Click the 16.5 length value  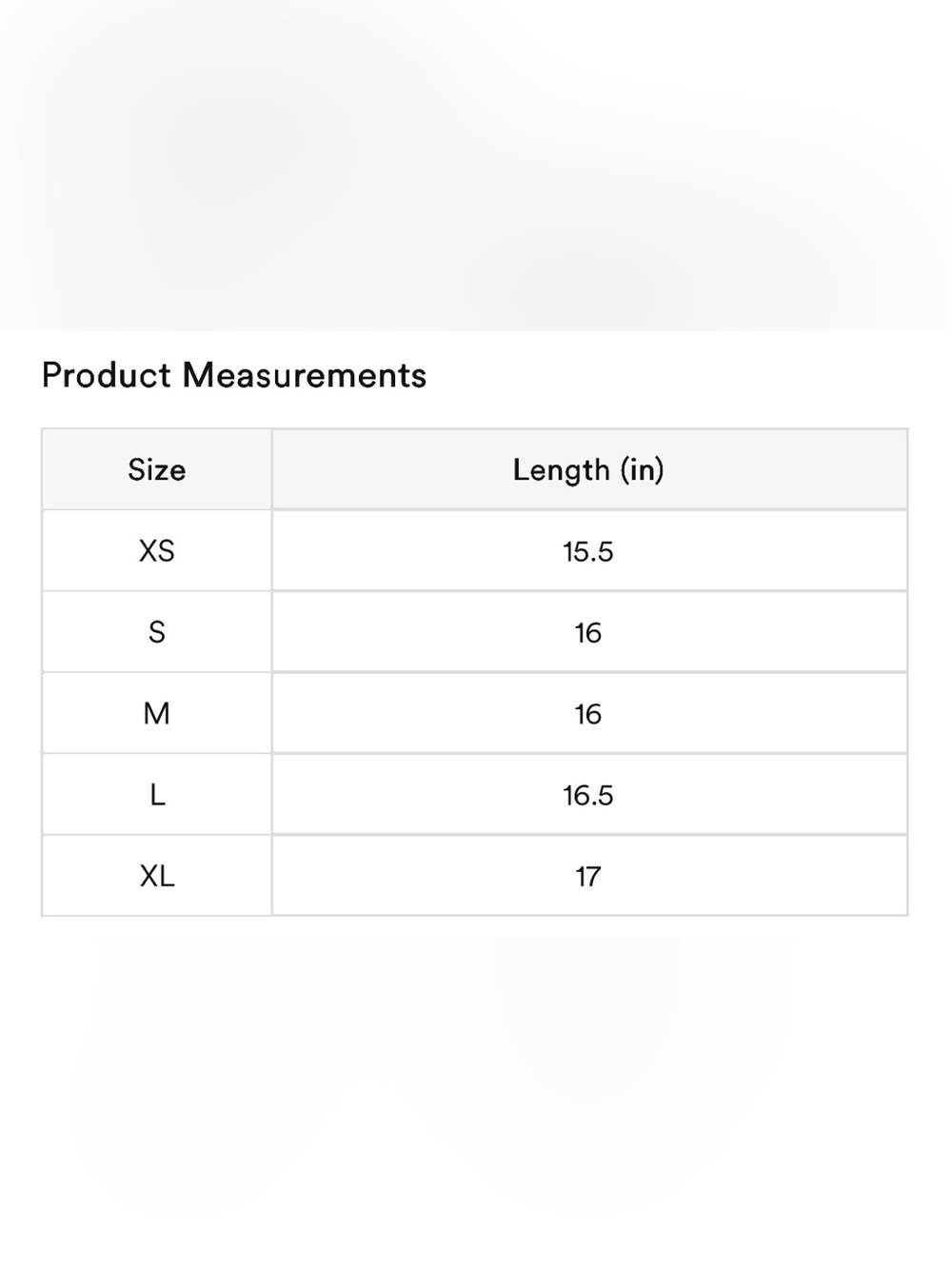click(x=588, y=796)
